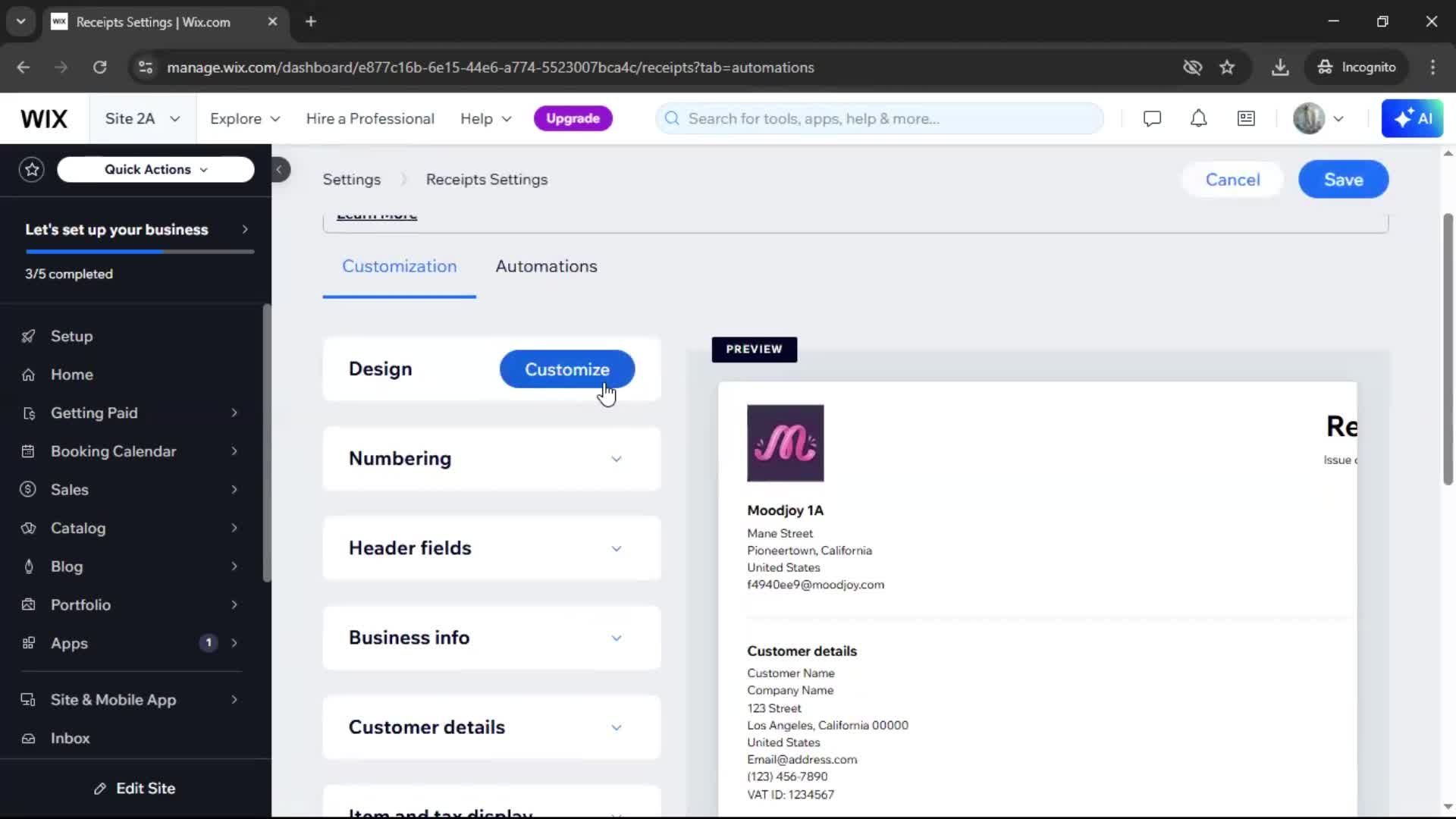Screen dimensions: 1456x819
Task: Open the Site 2A site dropdown
Action: [142, 118]
